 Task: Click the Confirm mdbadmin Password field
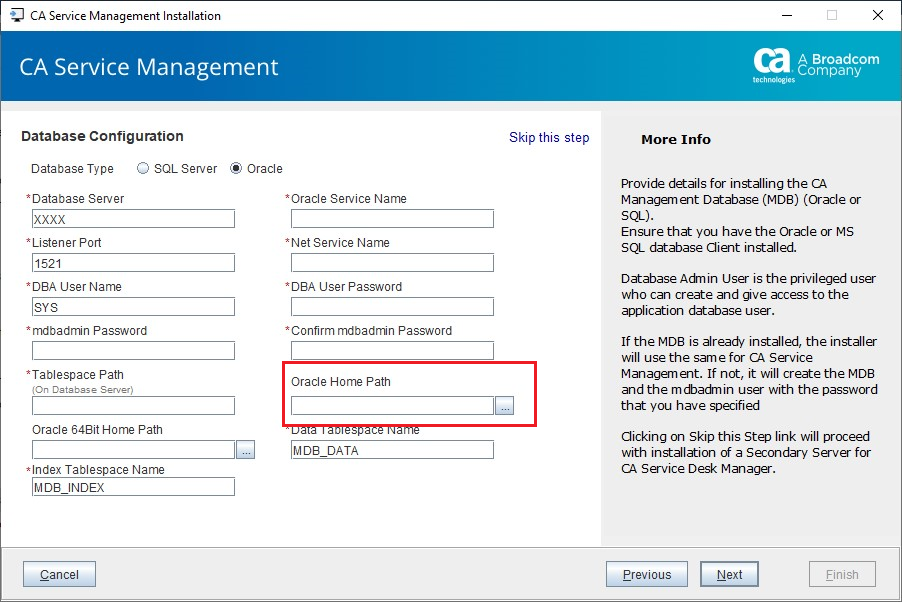[392, 351]
